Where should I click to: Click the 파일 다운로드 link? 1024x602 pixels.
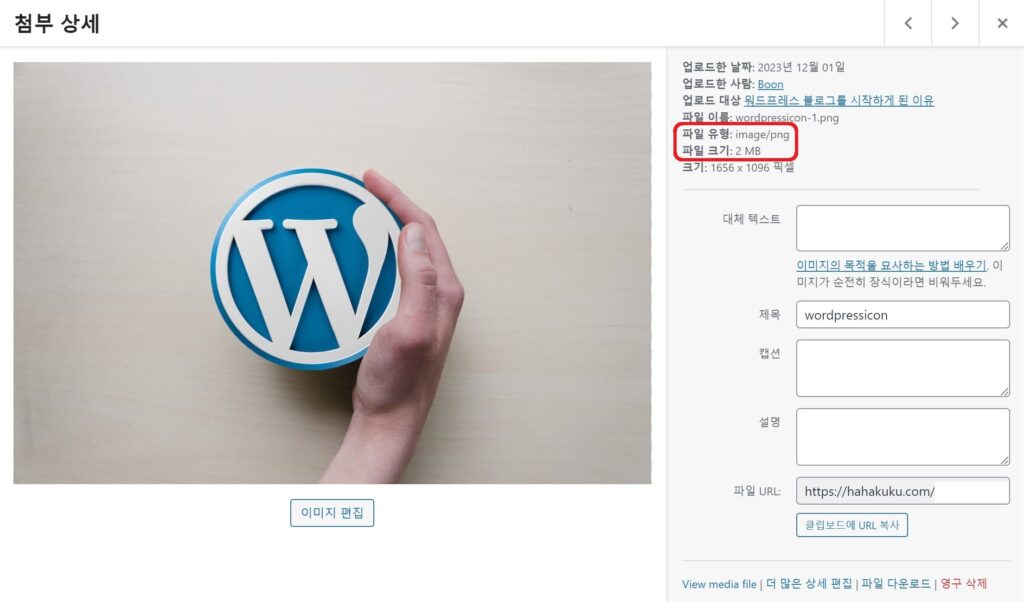point(896,584)
